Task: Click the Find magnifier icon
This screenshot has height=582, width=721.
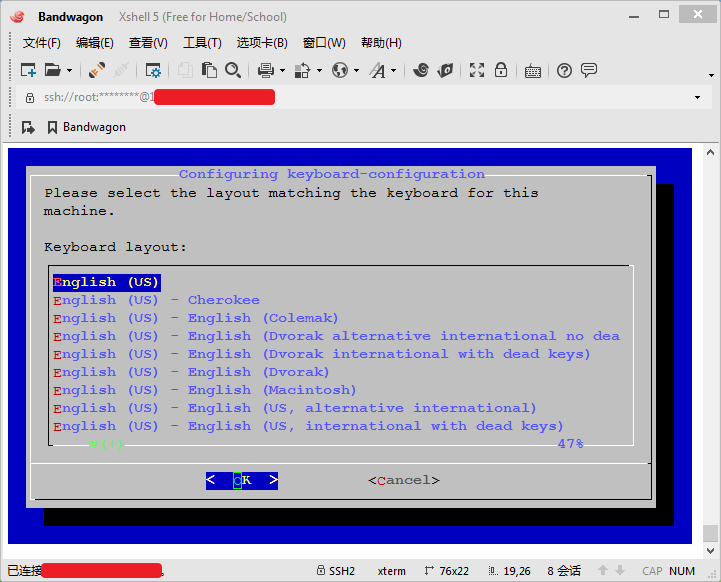Action: click(x=233, y=70)
